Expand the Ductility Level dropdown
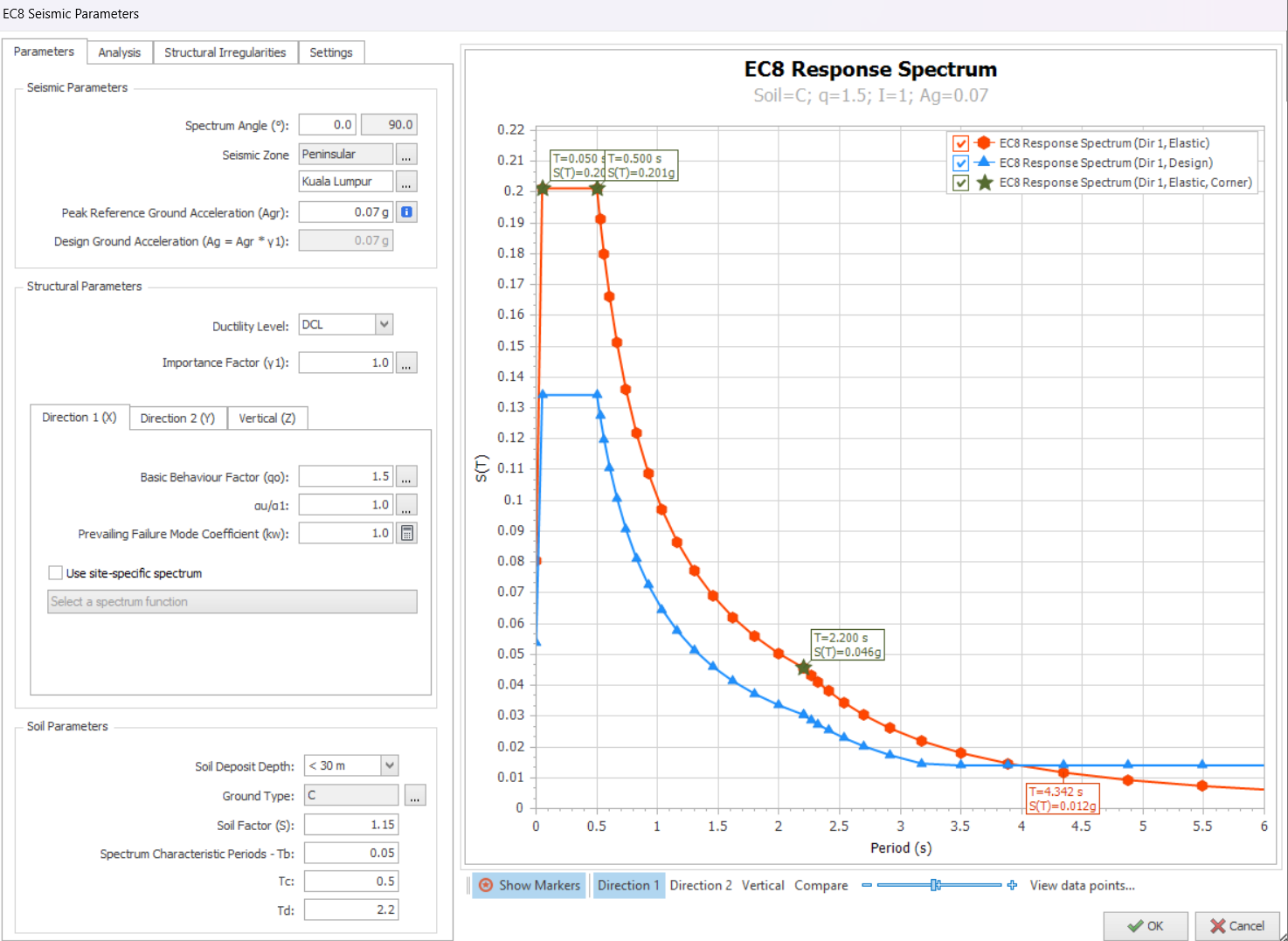This screenshot has height=941, width=1288. click(x=384, y=324)
